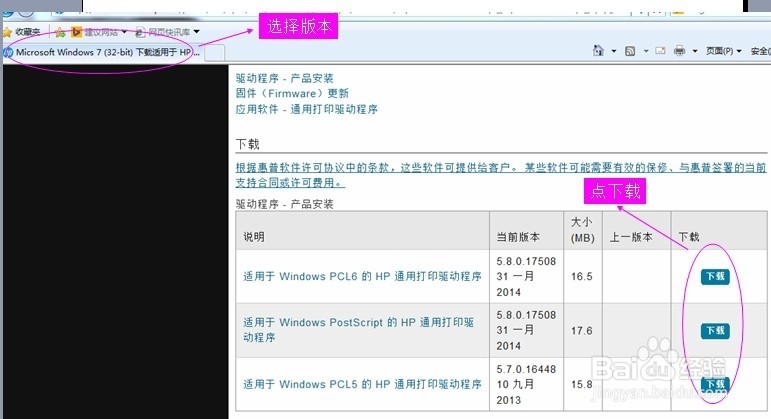Click version 5.8.0.17508 in the PostScript row

(x=526, y=315)
